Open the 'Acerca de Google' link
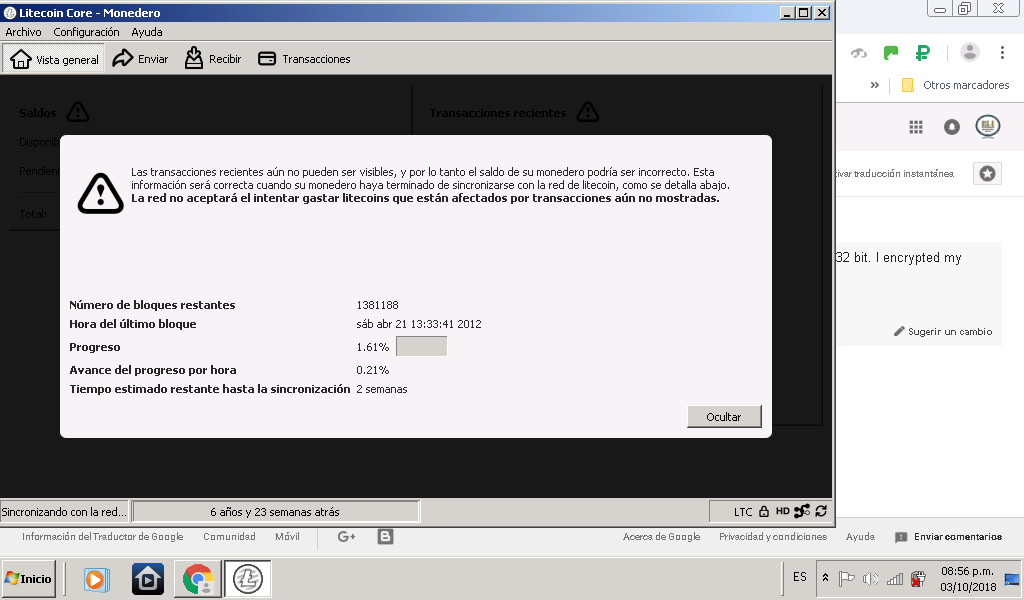 [x=662, y=537]
